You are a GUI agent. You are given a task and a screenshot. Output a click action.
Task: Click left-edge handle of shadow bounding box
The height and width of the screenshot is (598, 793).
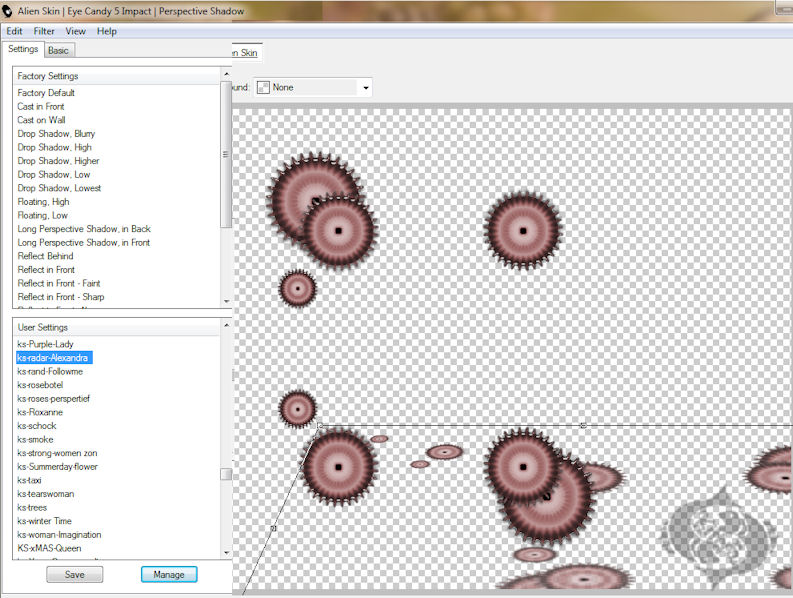[273, 528]
